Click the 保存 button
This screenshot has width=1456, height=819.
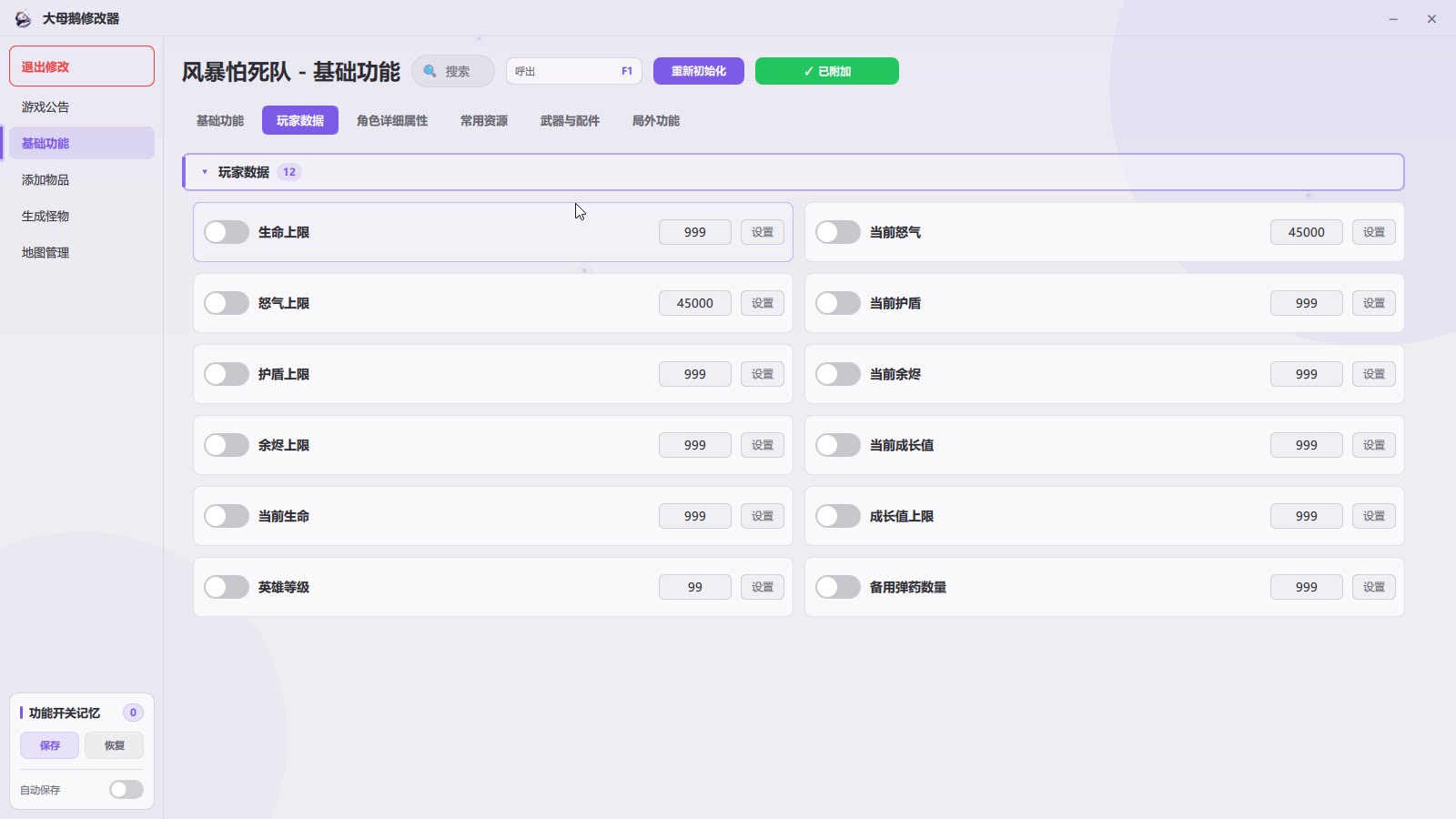[50, 745]
